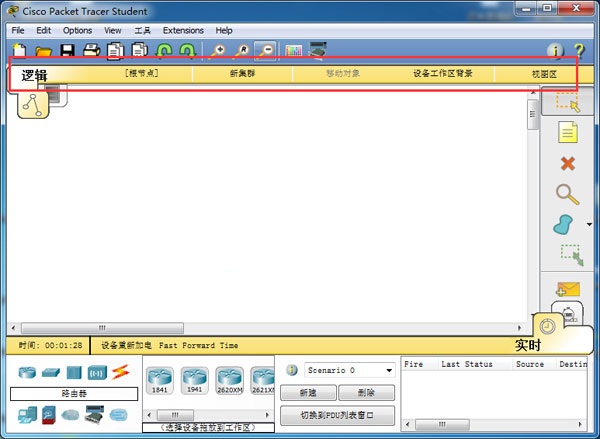Select the Routers device category

[x=27, y=372]
